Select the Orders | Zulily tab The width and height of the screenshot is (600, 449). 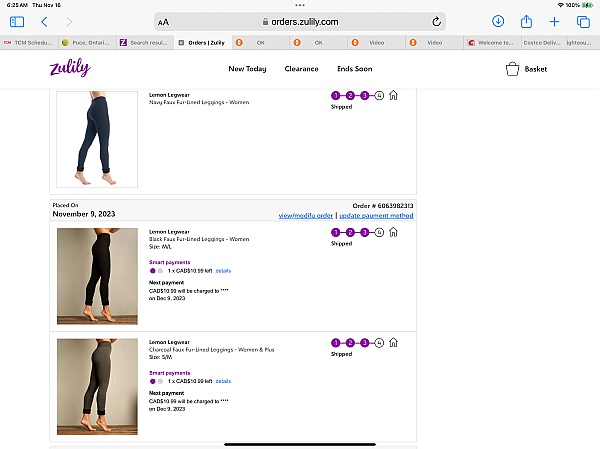[x=203, y=42]
